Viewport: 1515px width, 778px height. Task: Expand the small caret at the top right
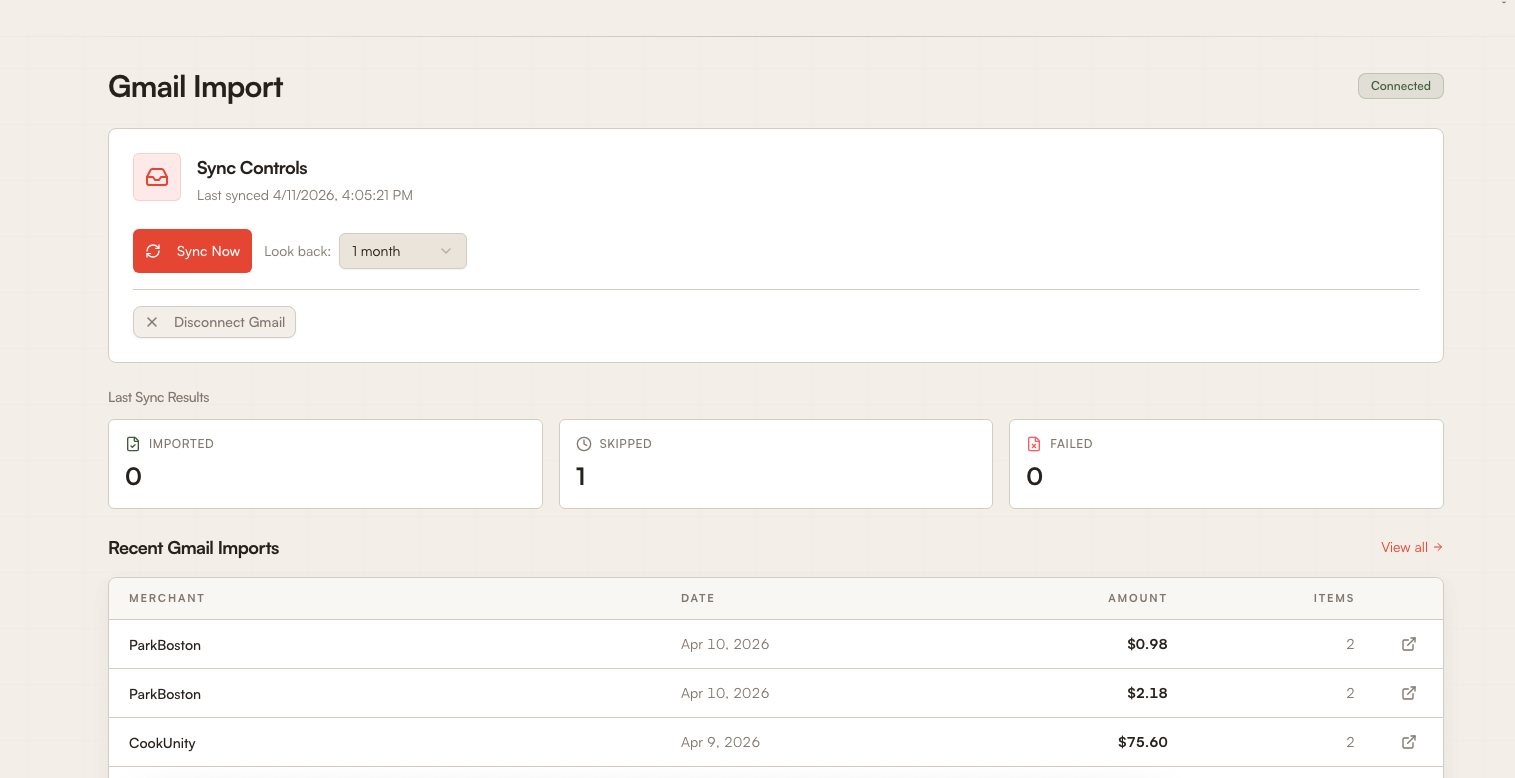[x=1504, y=5]
